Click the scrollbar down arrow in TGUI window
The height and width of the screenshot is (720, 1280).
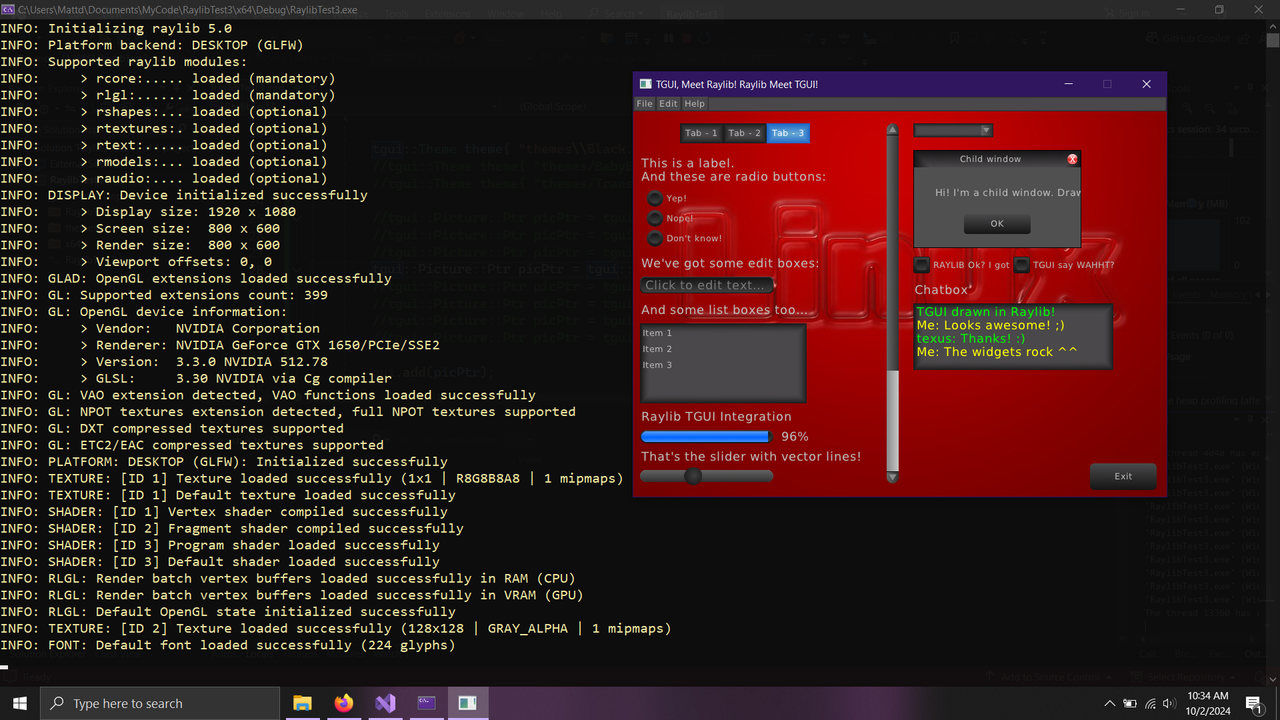click(892, 478)
